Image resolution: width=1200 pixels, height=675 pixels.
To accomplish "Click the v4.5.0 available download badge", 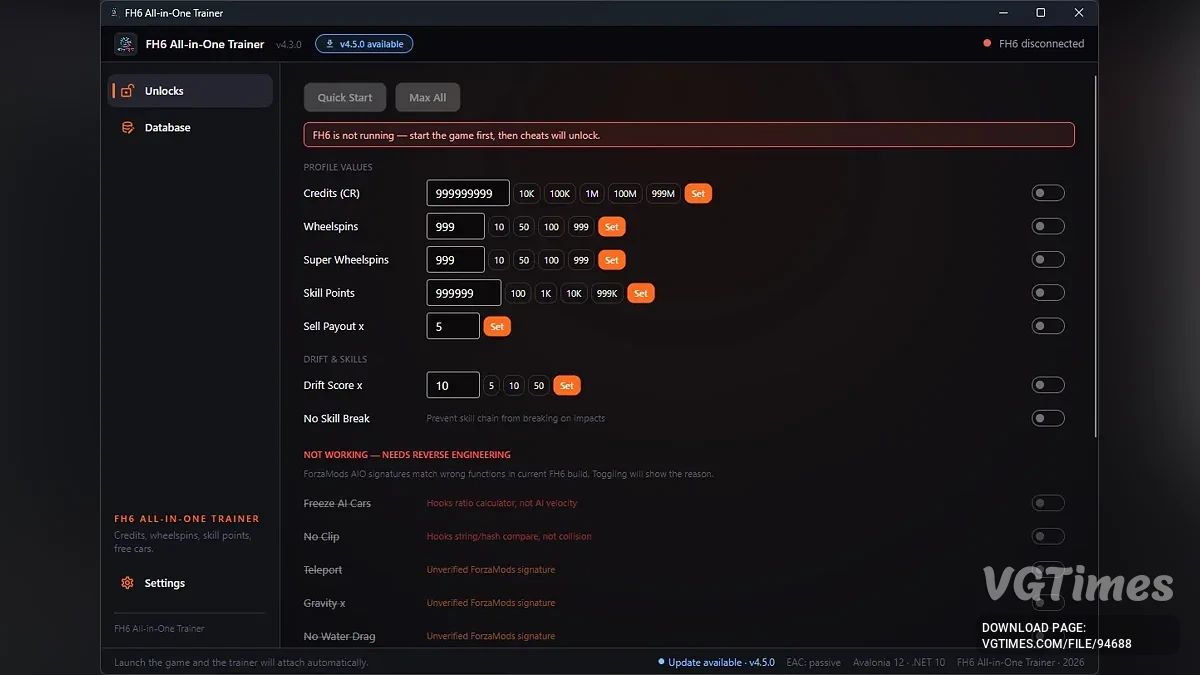I will [364, 44].
